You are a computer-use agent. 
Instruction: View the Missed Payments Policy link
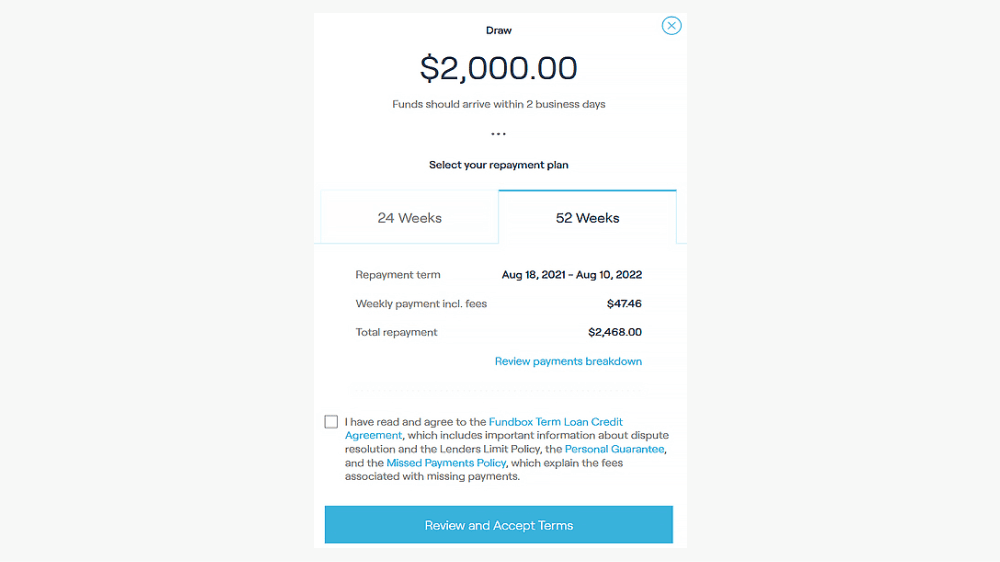446,463
